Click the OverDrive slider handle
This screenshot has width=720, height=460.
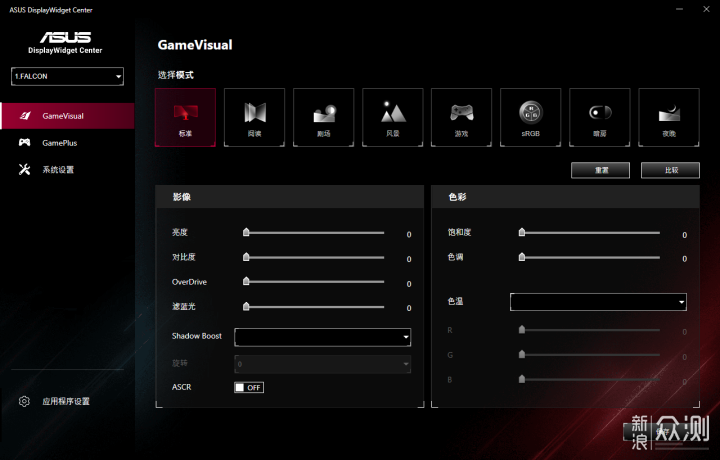pyautogui.click(x=246, y=281)
